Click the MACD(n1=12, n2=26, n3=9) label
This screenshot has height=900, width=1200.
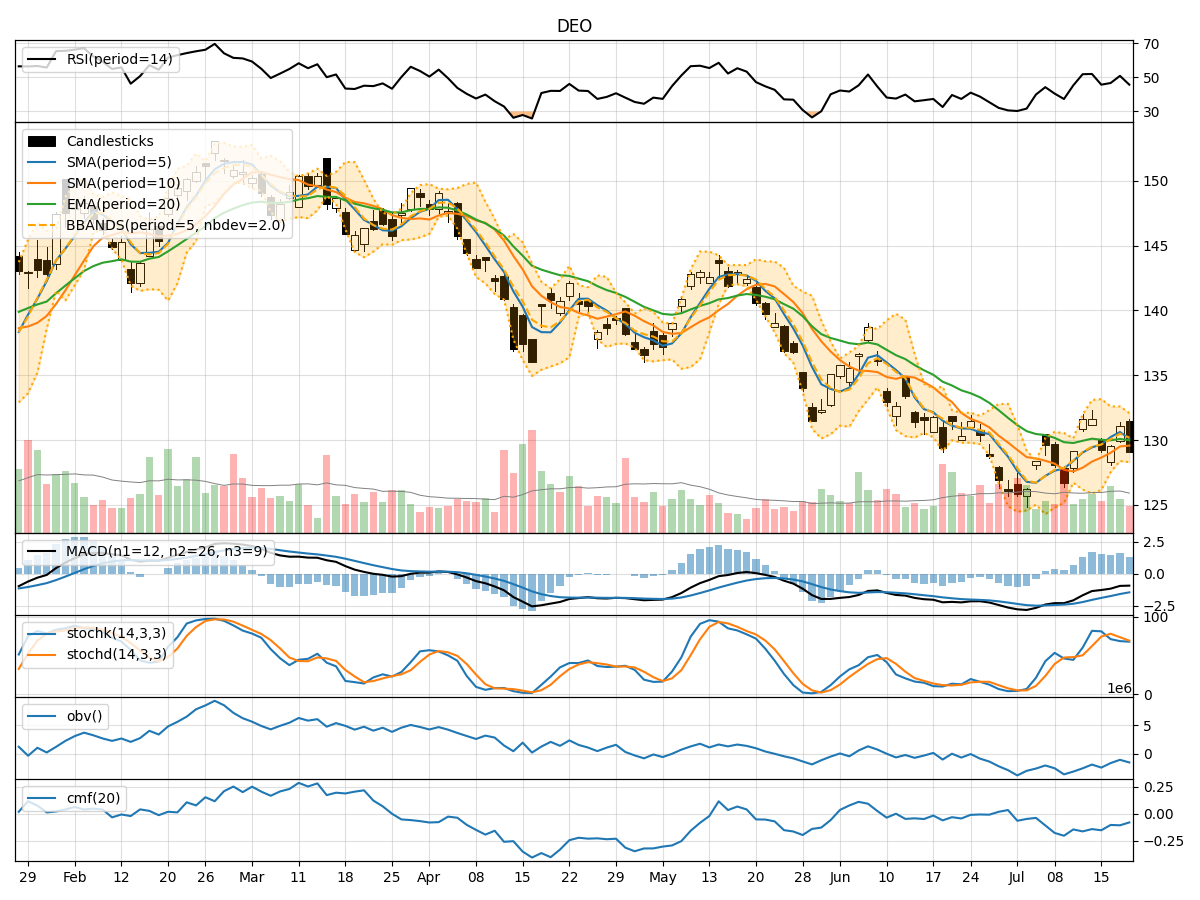click(165, 551)
